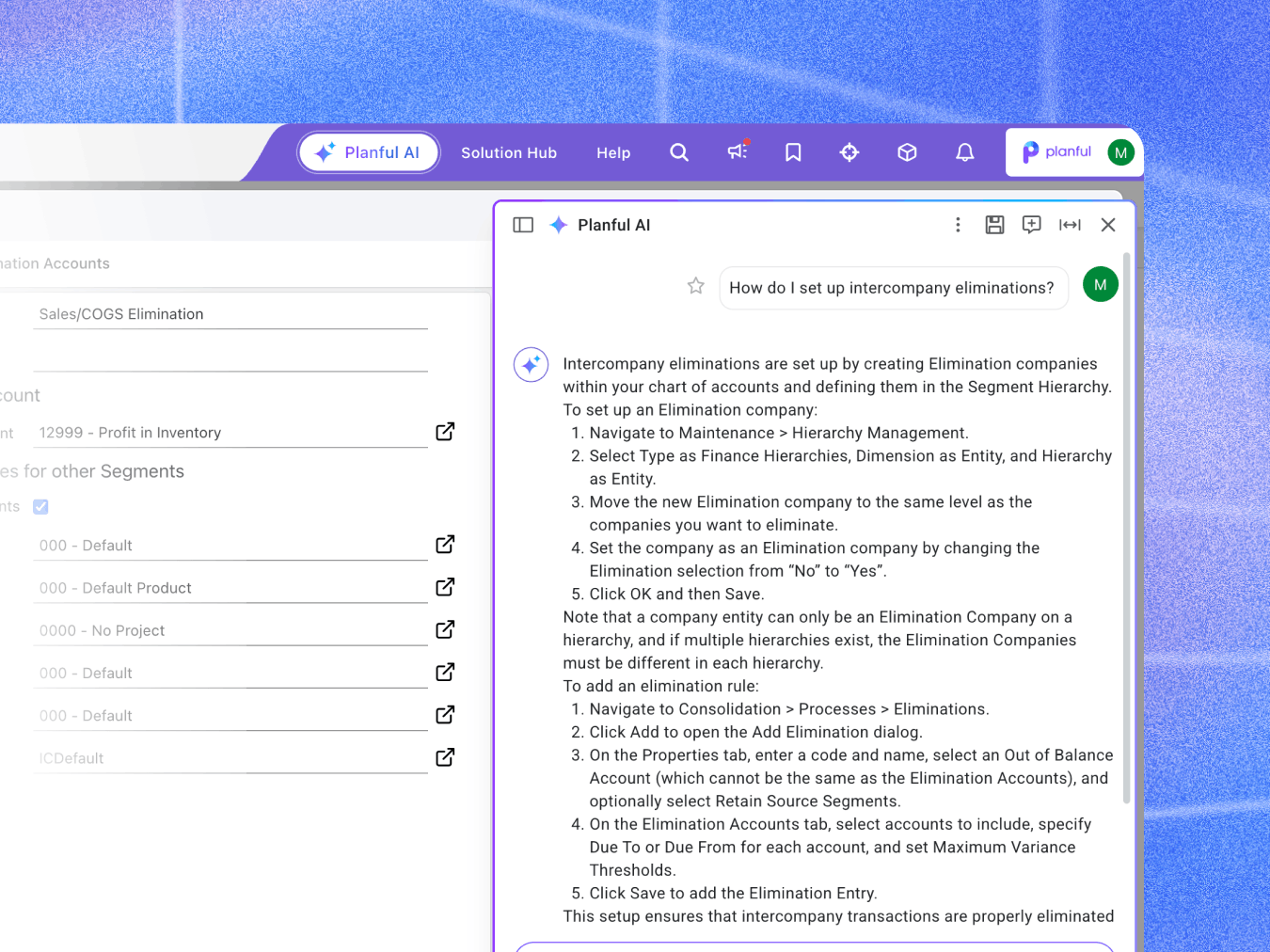Click the step 'Navigate to Consolidation > Processes > Eliminations.'
The width and height of the screenshot is (1270, 952).
[x=789, y=709]
